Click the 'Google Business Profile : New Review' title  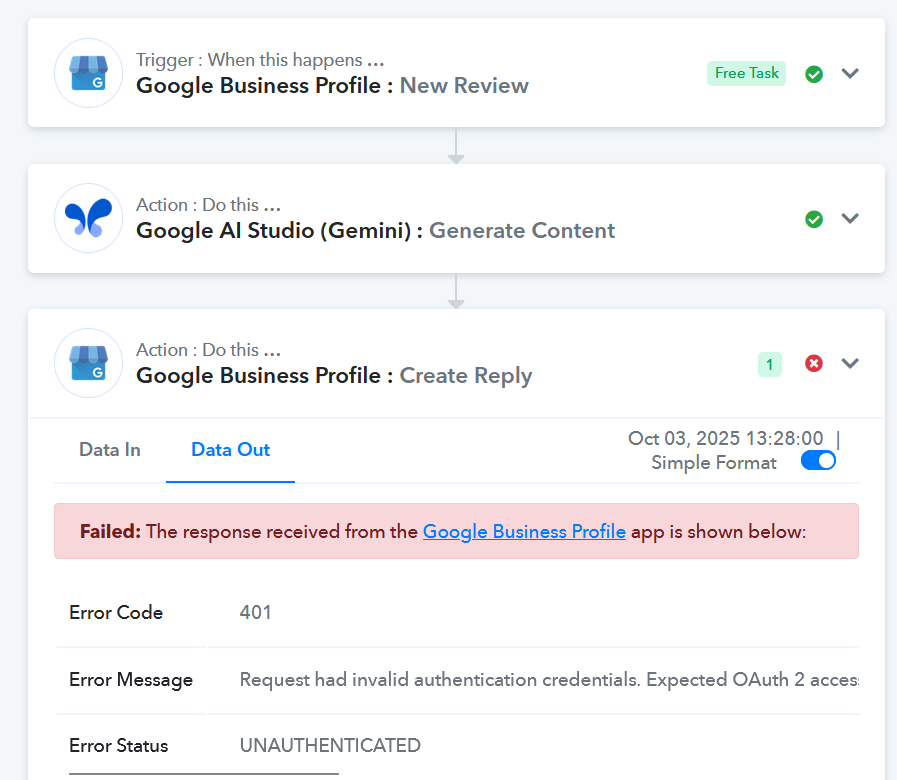coord(332,86)
